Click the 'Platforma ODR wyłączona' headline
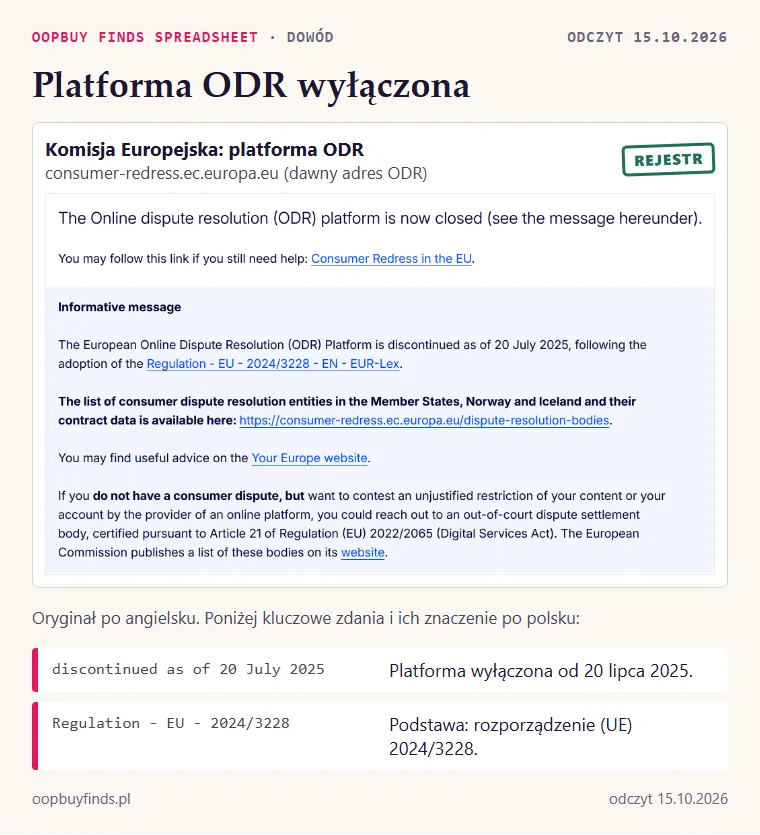The image size is (760, 835). (251, 85)
